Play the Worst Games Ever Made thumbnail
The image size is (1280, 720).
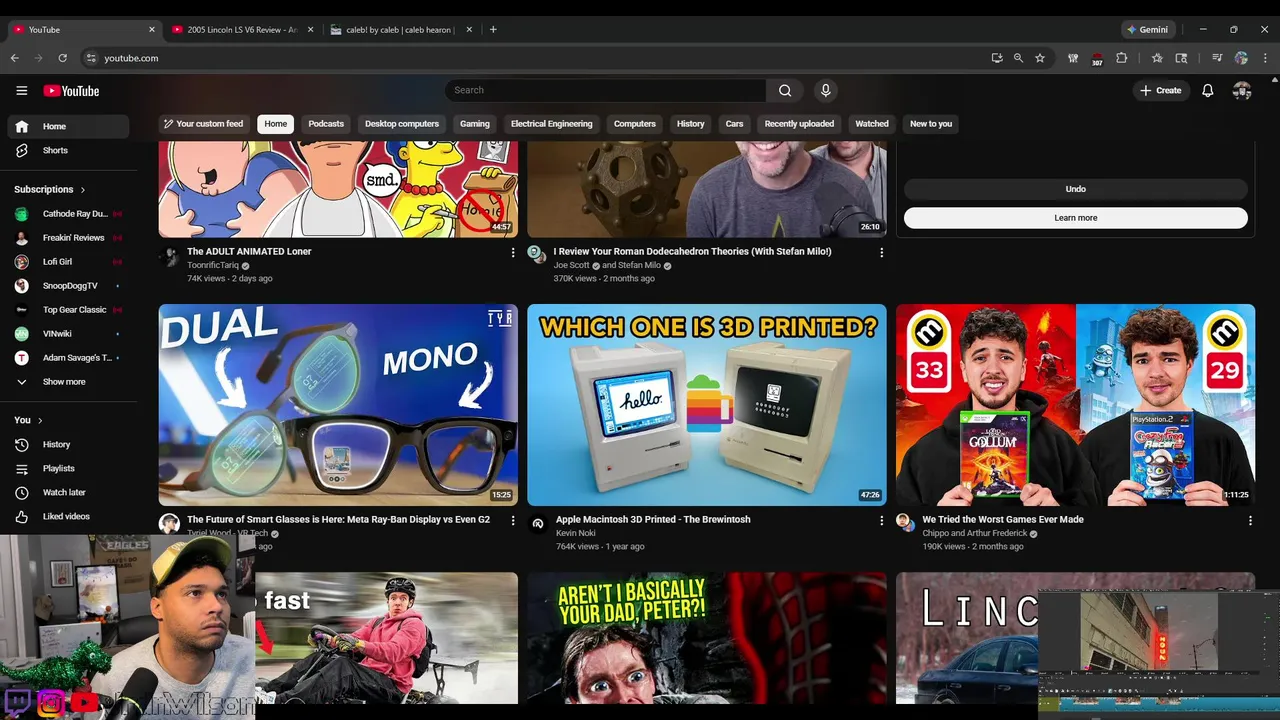click(x=1075, y=405)
